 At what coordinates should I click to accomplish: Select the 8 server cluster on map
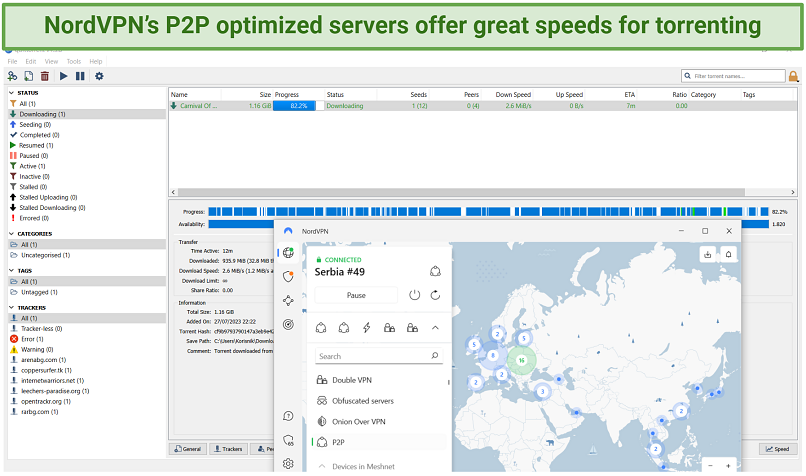tap(492, 355)
